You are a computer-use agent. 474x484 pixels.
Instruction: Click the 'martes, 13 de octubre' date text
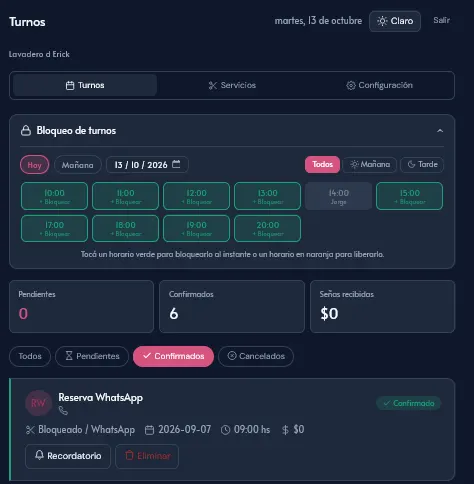318,21
